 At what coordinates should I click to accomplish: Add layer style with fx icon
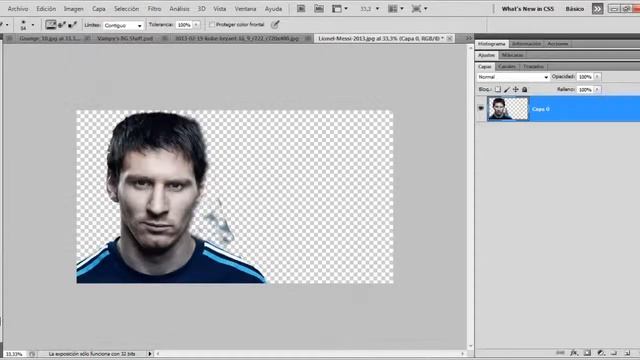click(x=574, y=353)
